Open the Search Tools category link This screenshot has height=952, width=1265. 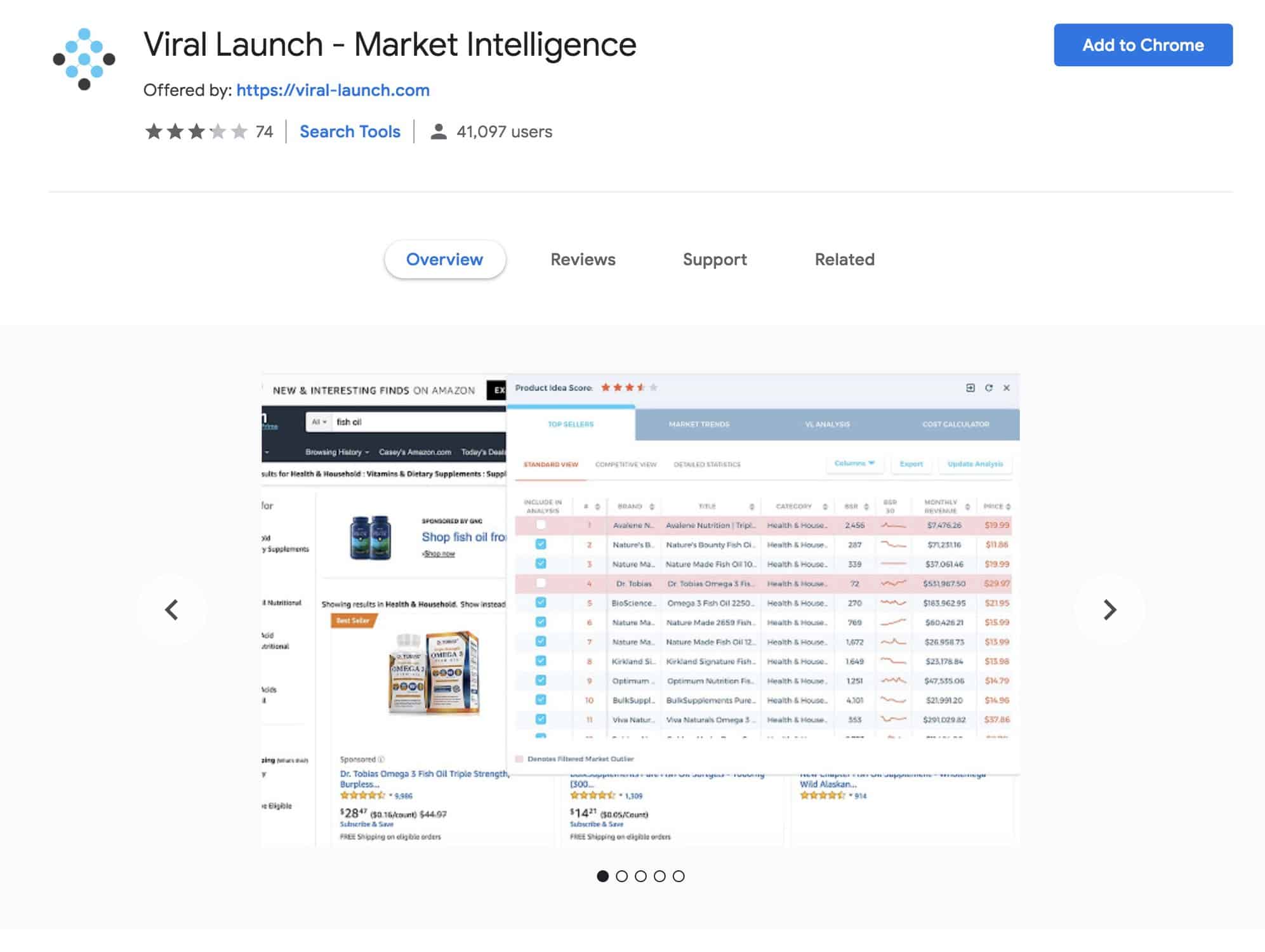tap(350, 131)
